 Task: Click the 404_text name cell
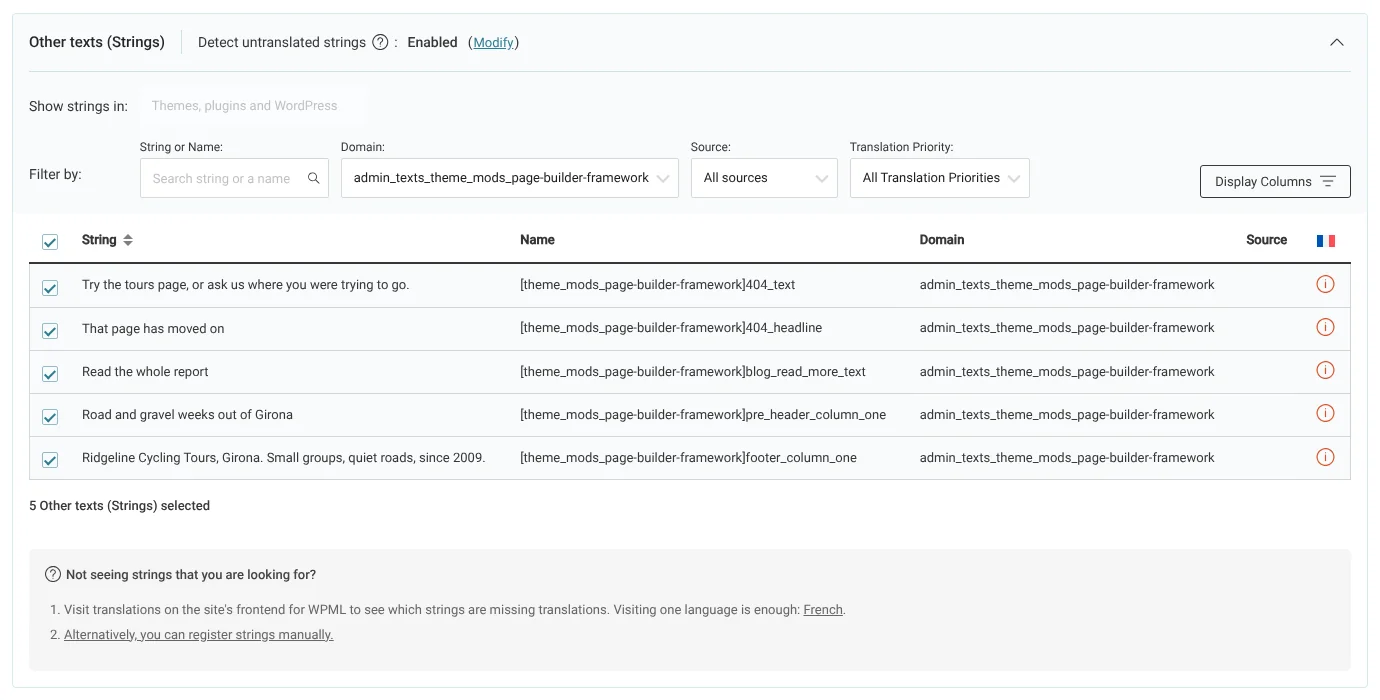click(x=657, y=285)
